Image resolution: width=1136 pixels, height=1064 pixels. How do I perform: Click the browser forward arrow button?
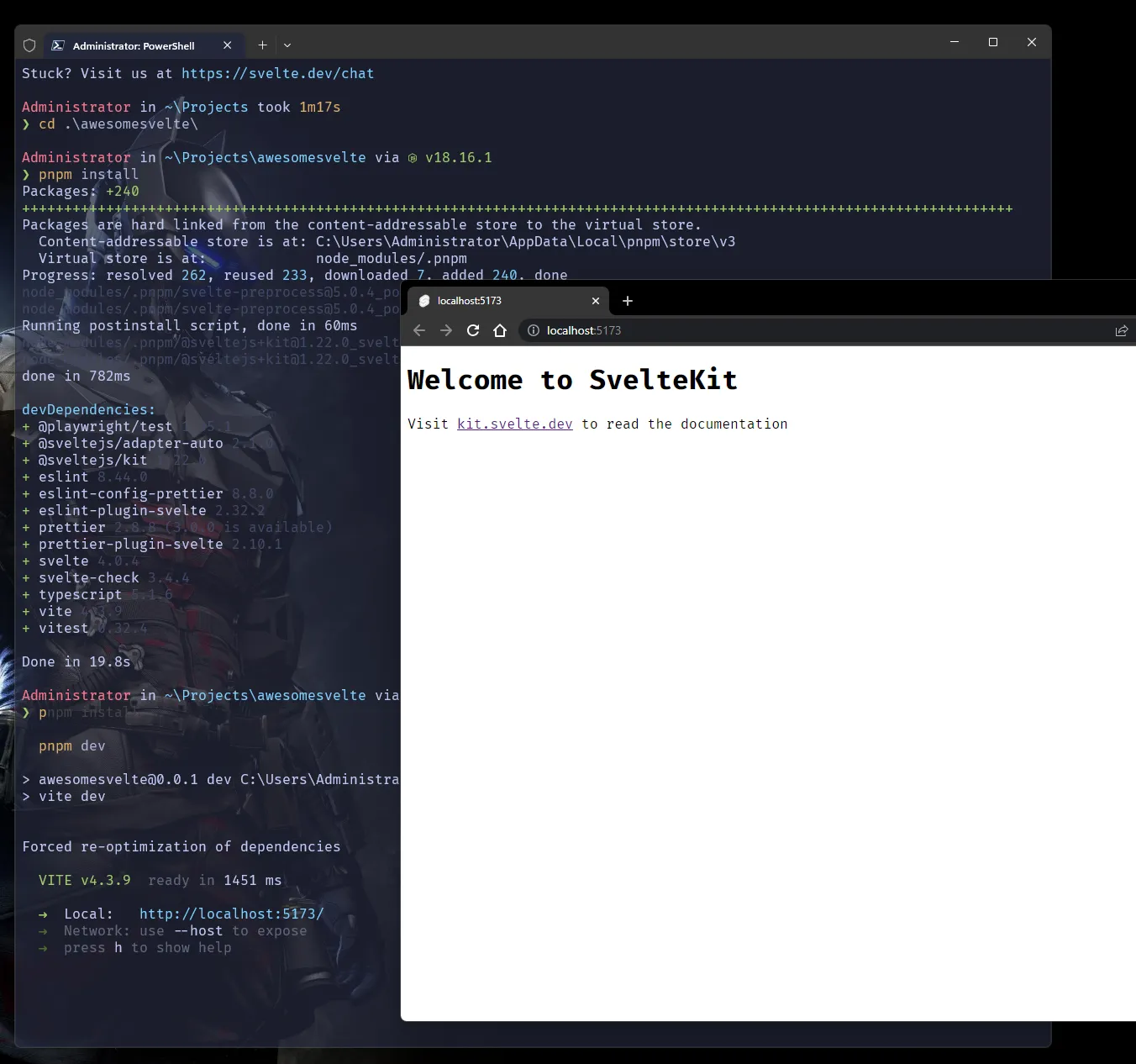[x=446, y=330]
